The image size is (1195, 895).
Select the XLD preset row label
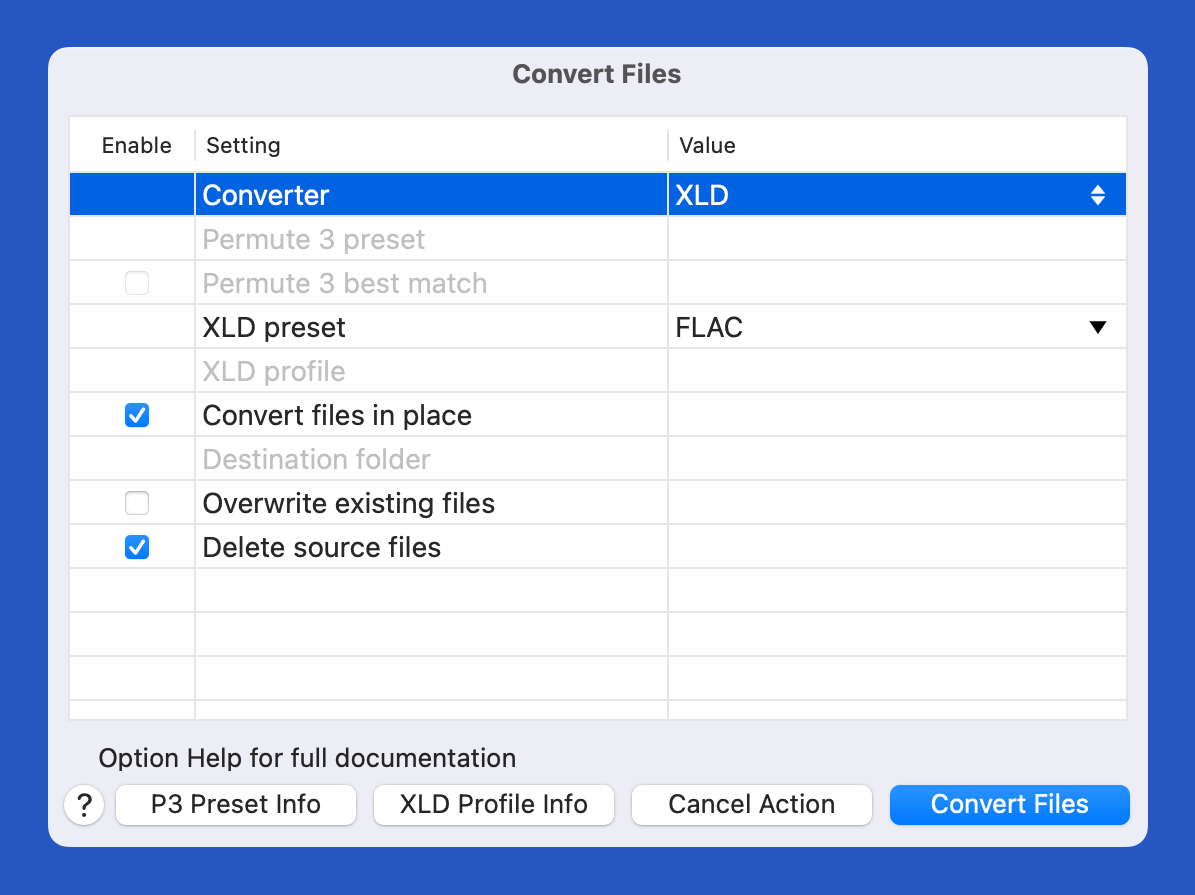pos(274,328)
